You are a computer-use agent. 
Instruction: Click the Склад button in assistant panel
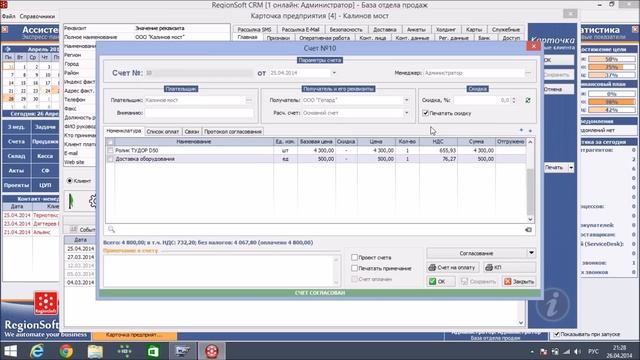tap(16, 156)
